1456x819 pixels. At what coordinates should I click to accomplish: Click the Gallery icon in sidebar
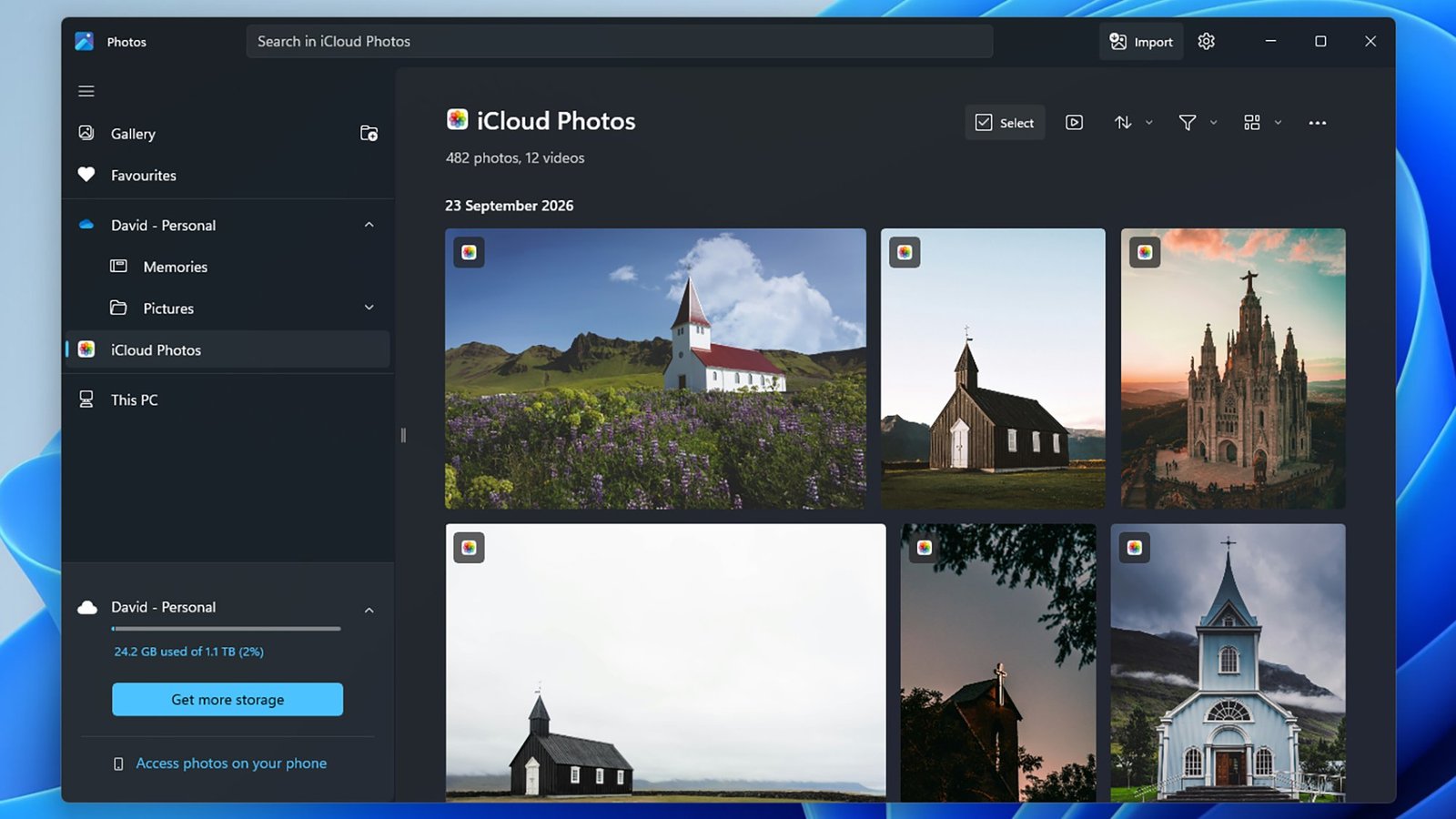tap(86, 133)
